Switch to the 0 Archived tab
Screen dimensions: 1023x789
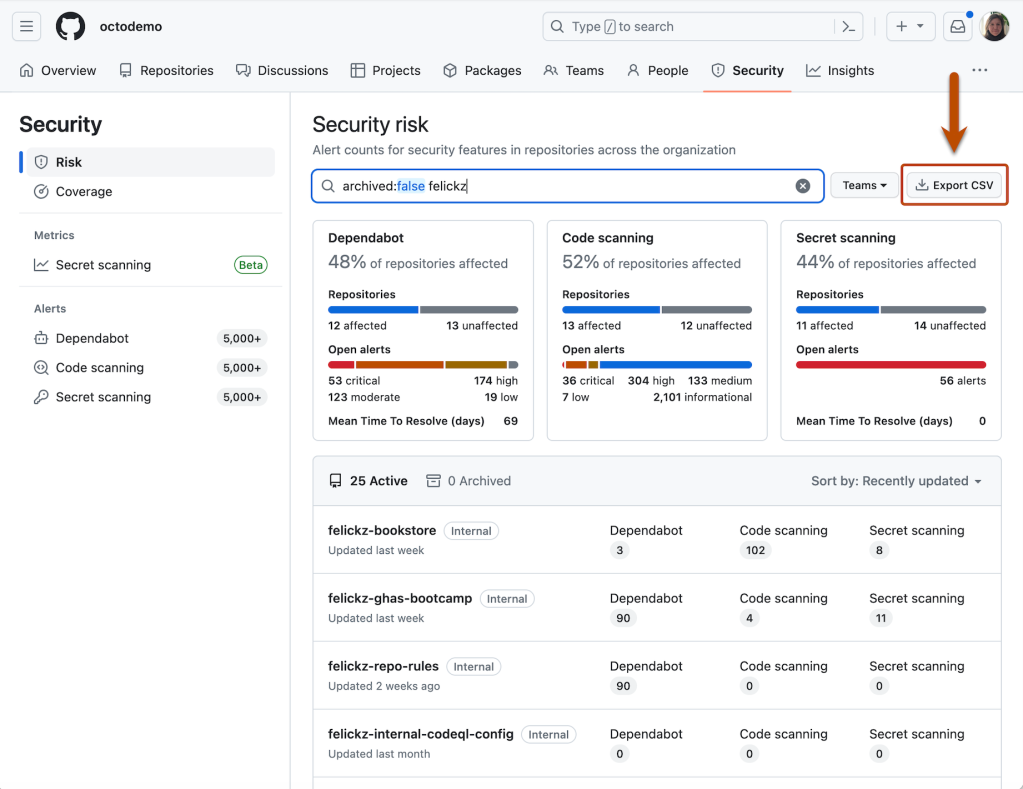[x=468, y=480]
